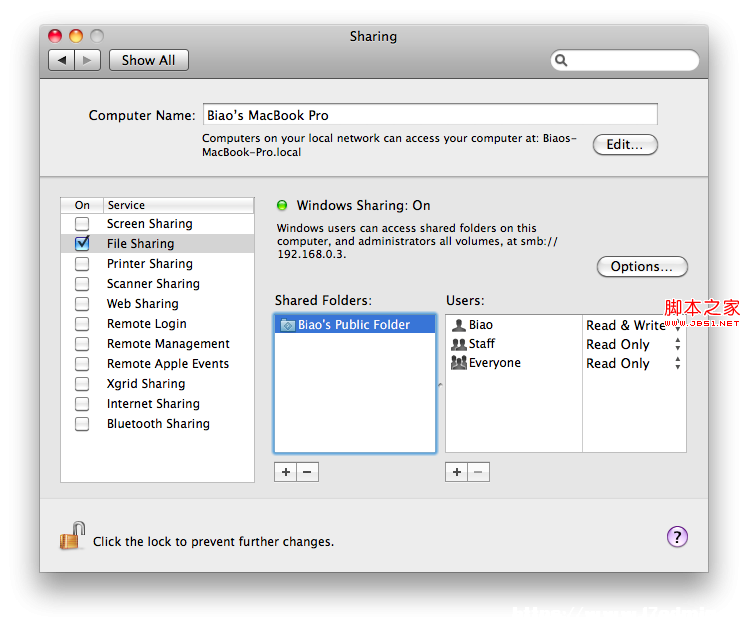The height and width of the screenshot is (627, 748).
Task: Click the Staff group icon
Action: click(458, 344)
